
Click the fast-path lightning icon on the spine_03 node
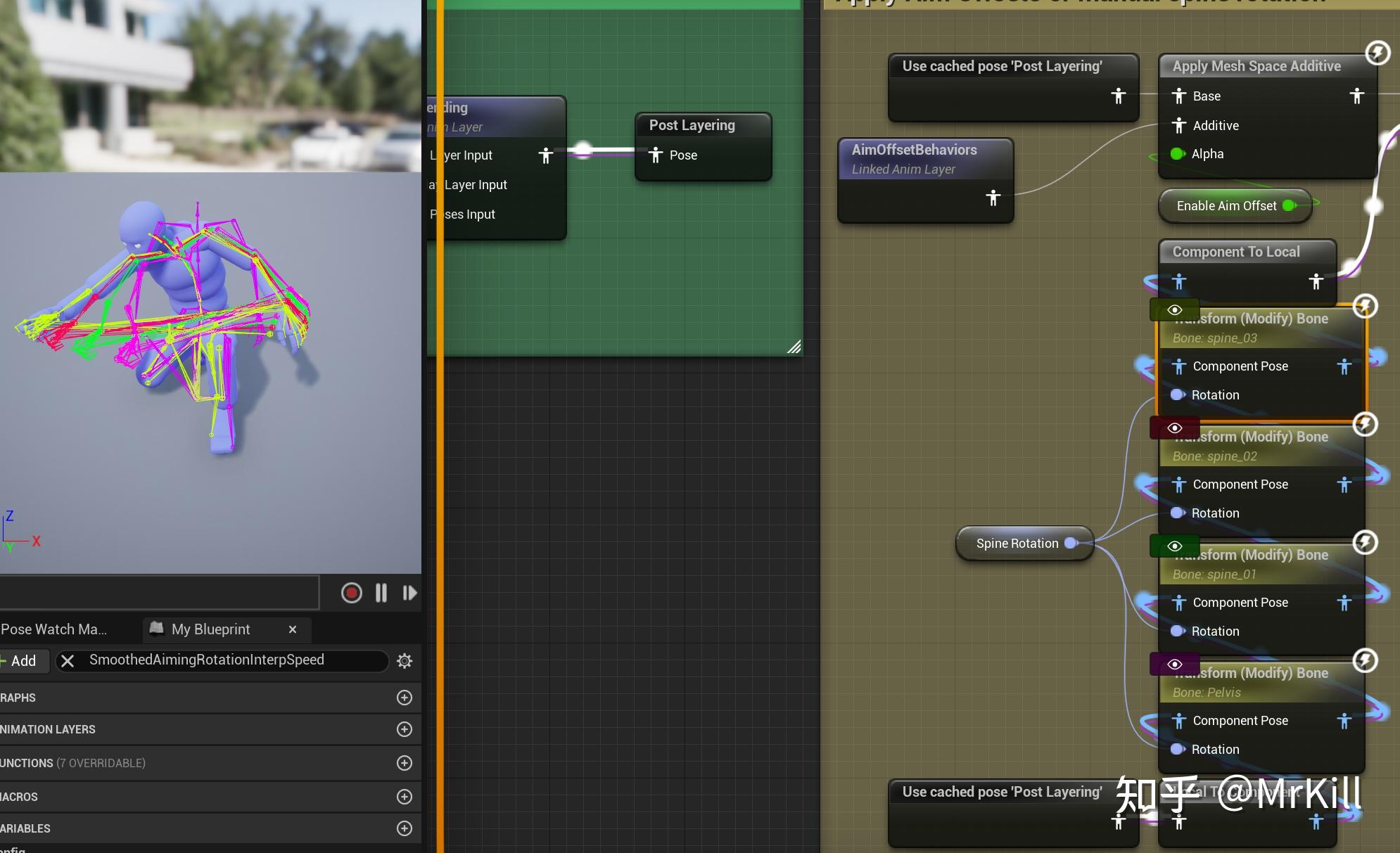point(1366,305)
